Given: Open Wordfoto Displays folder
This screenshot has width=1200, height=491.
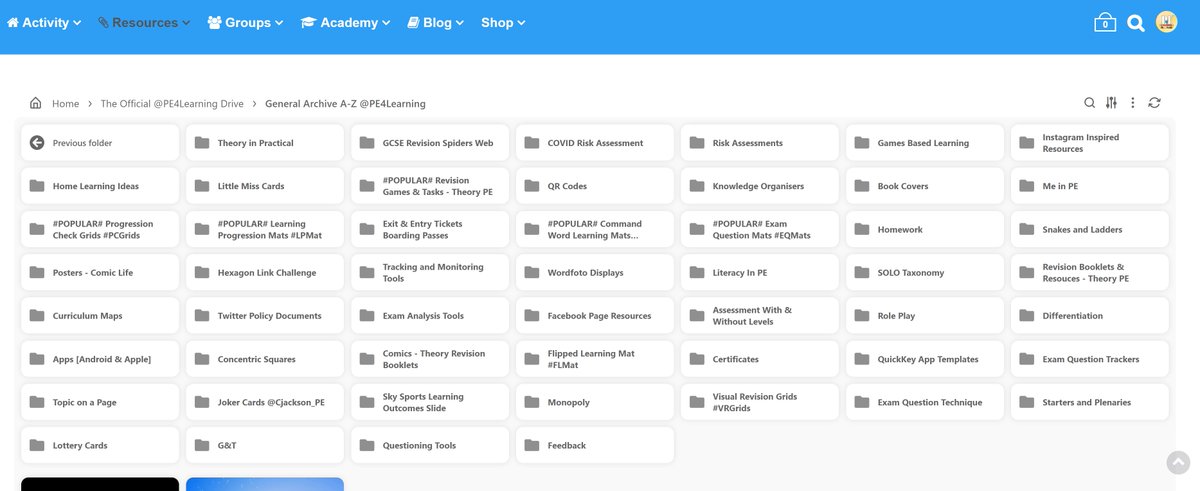Looking at the screenshot, I should click(595, 272).
